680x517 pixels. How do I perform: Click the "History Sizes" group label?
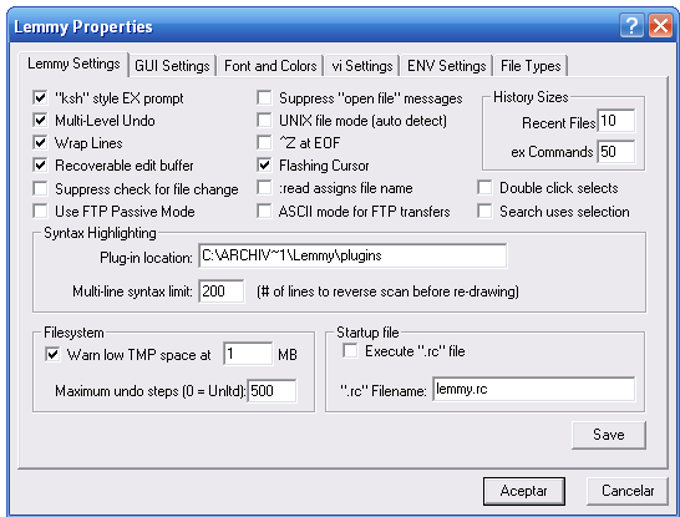pos(530,97)
